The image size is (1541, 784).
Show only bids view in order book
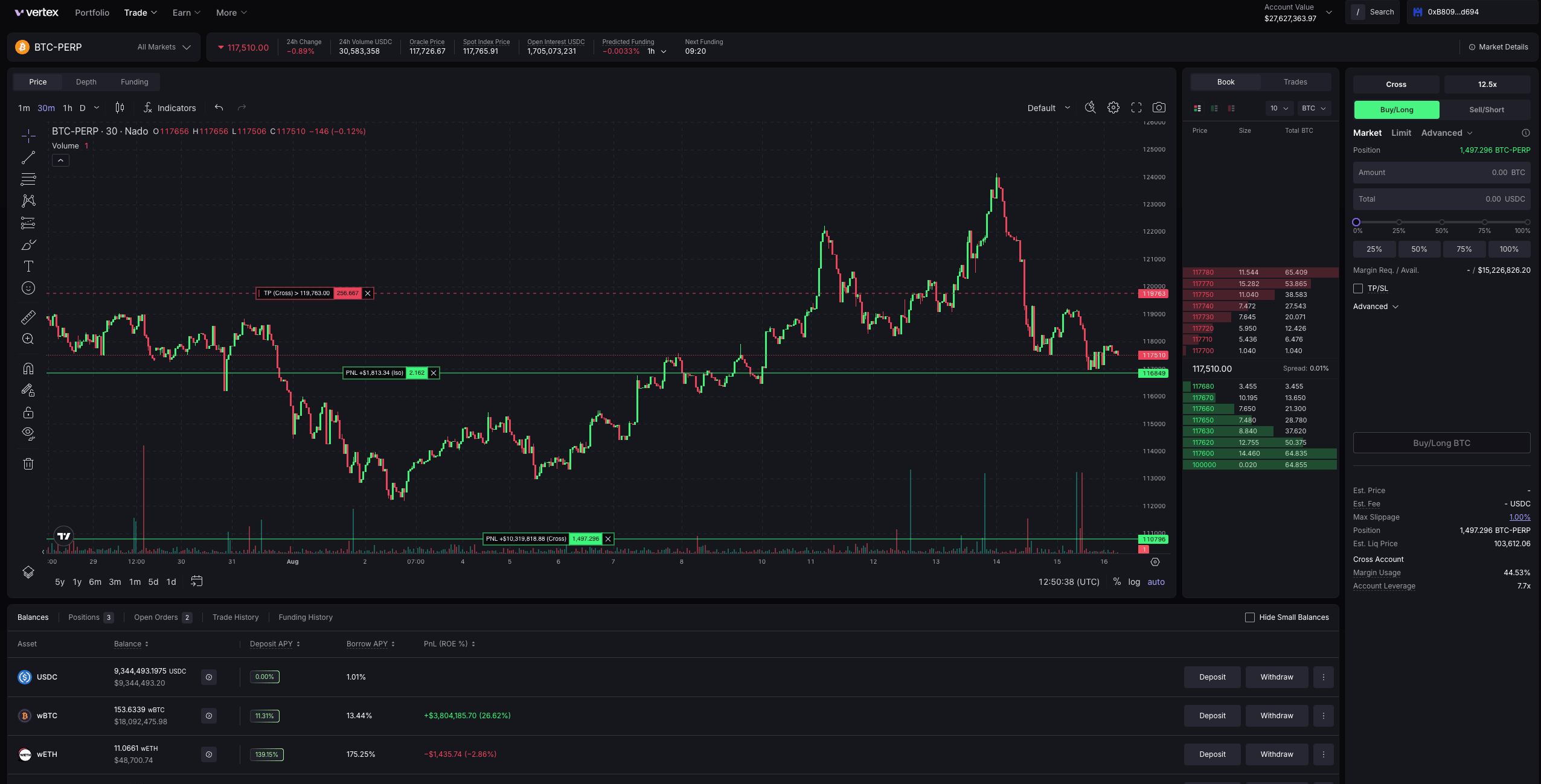(x=1214, y=108)
